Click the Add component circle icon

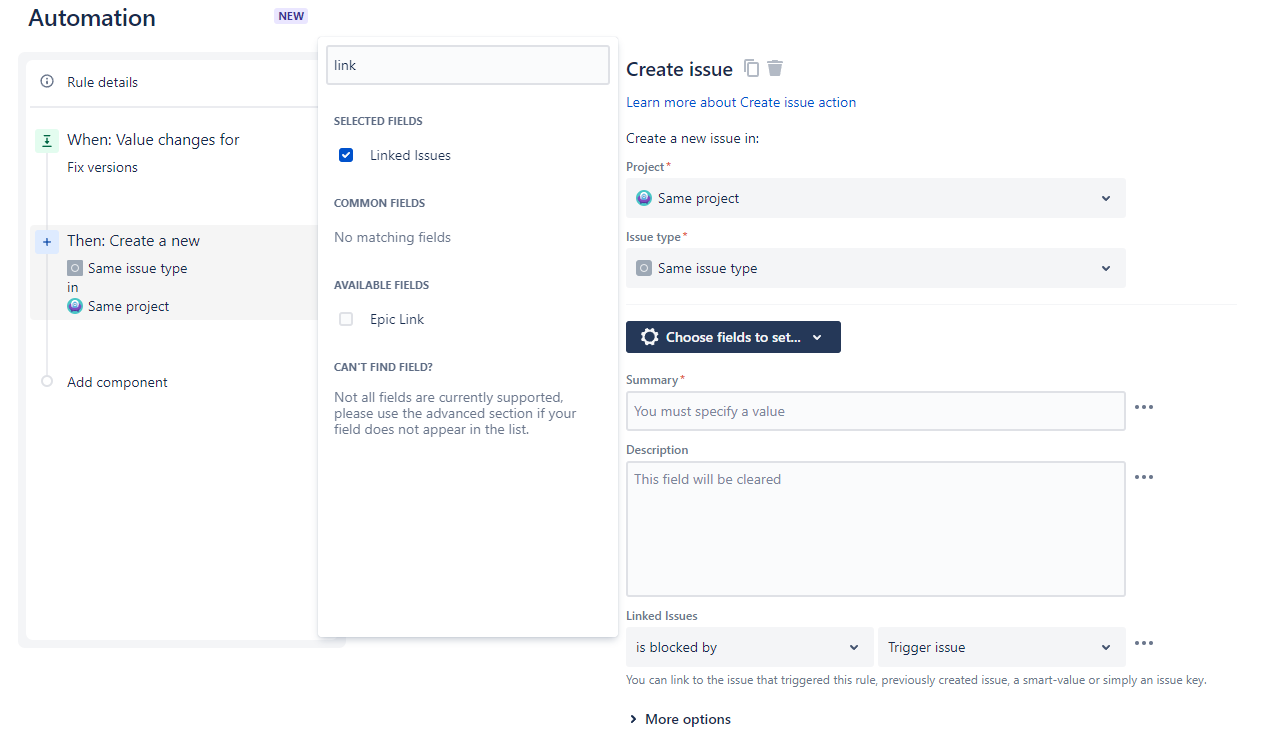coord(46,381)
